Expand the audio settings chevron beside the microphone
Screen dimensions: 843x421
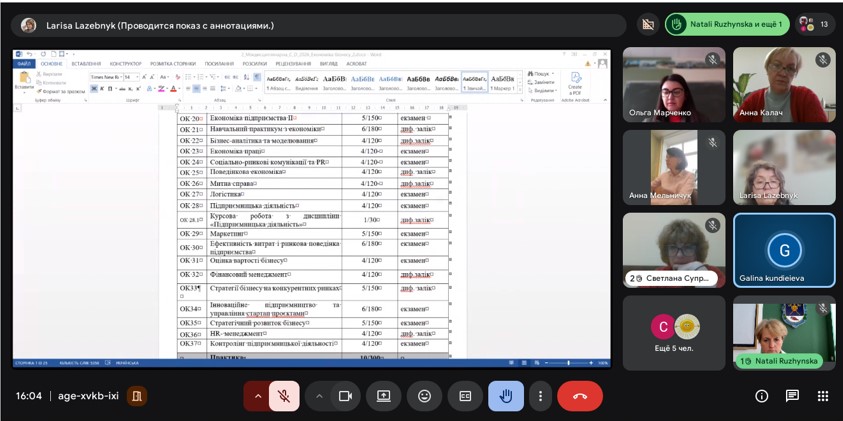258,396
